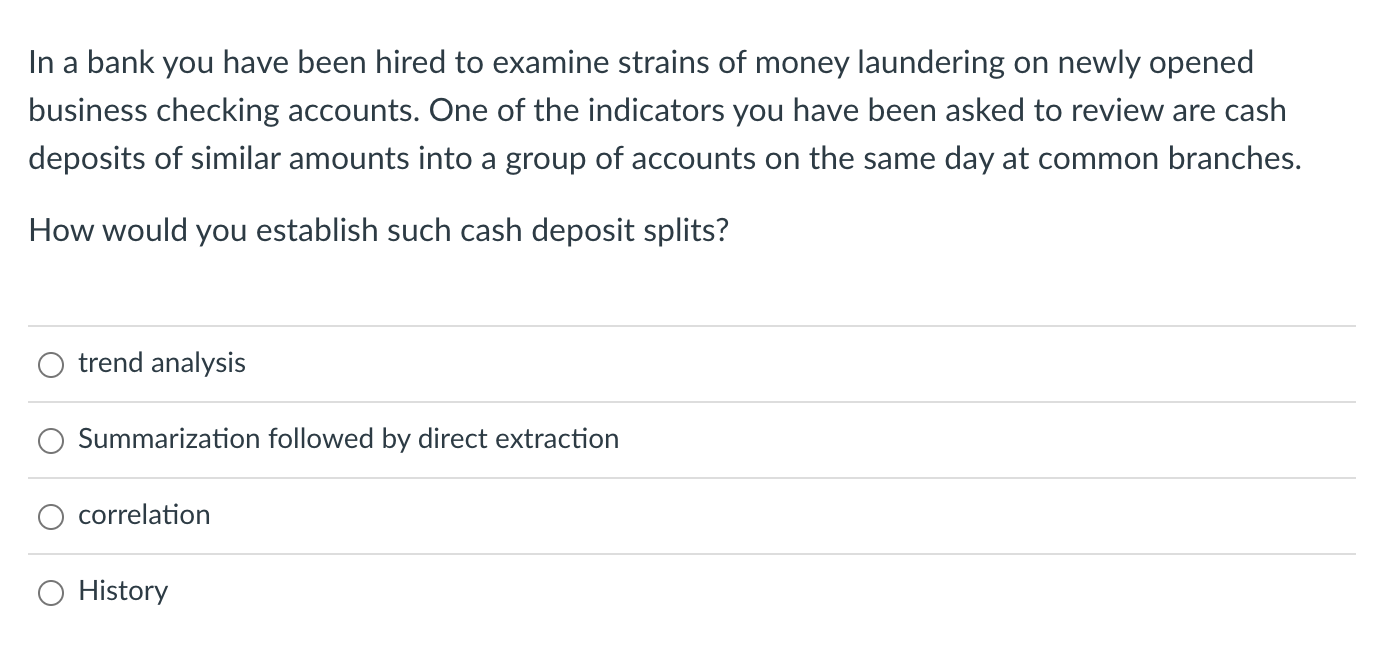The width and height of the screenshot is (1386, 658).
Task: Select the second answer option row
Action: tap(690, 439)
